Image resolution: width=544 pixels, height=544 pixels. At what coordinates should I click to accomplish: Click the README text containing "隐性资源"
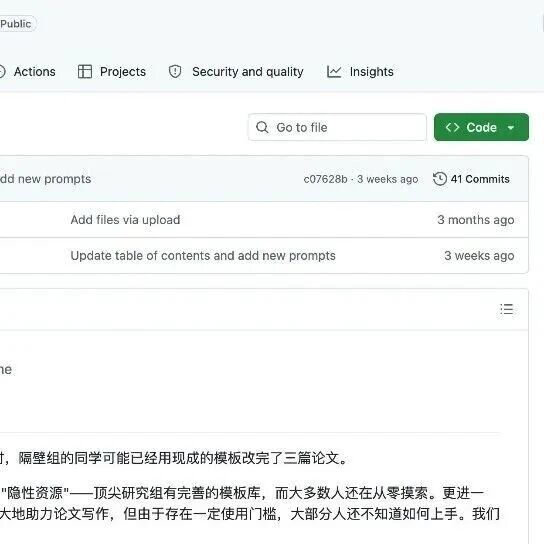pyautogui.click(x=242, y=493)
